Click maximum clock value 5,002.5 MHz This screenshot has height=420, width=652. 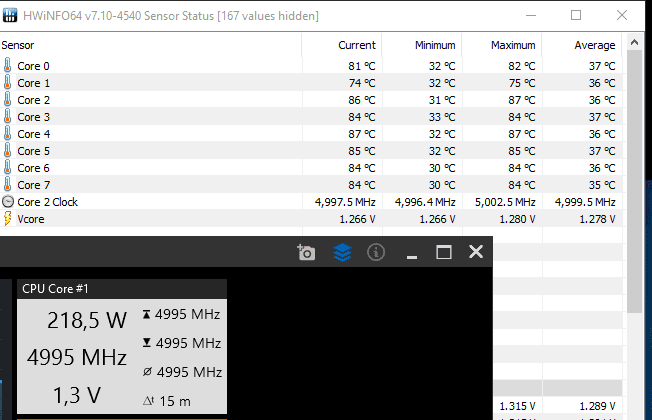[505, 202]
